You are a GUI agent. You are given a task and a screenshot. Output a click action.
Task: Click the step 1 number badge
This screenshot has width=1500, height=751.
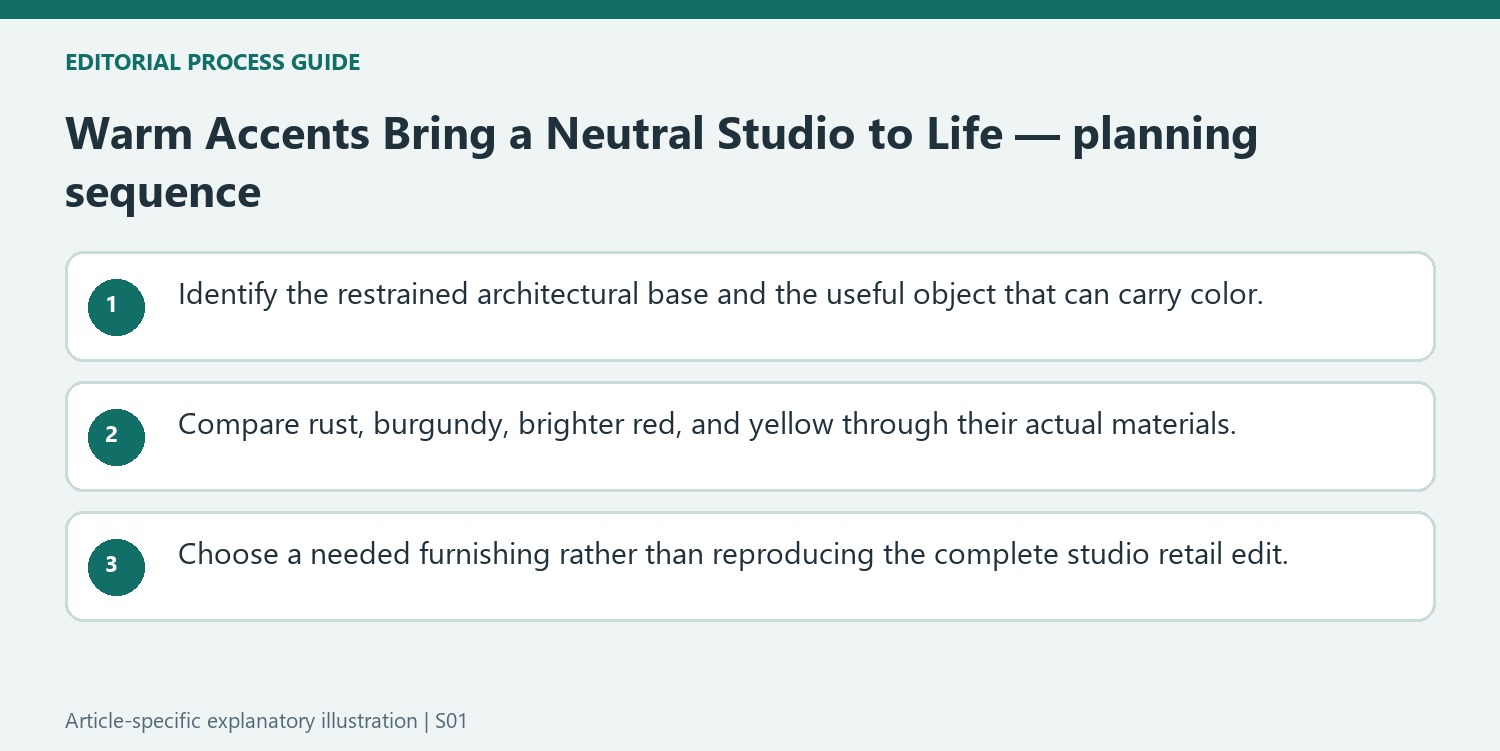pos(116,307)
